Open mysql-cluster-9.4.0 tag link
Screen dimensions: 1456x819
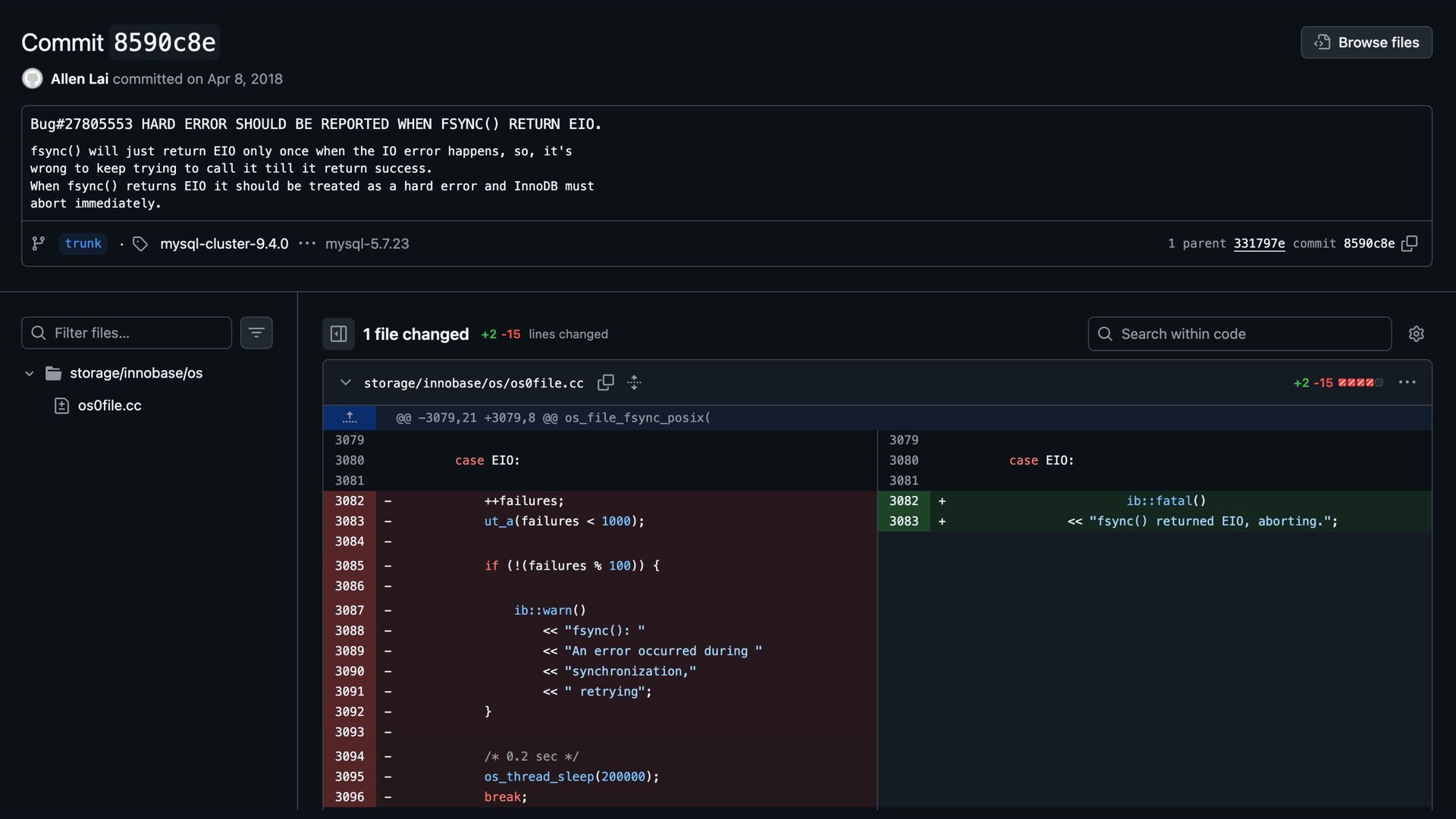(x=224, y=243)
